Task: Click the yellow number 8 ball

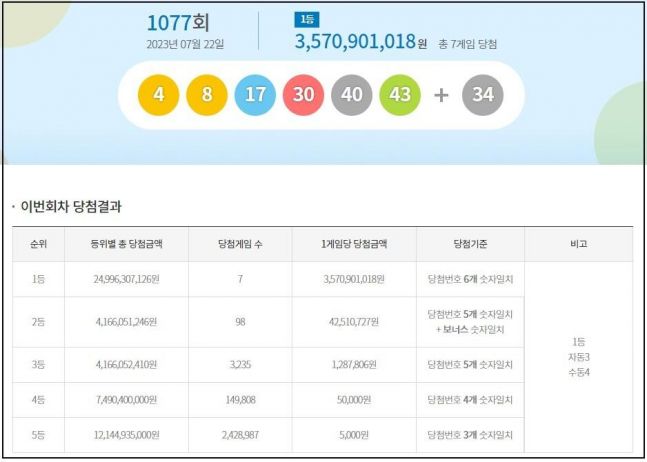Action: [207, 95]
